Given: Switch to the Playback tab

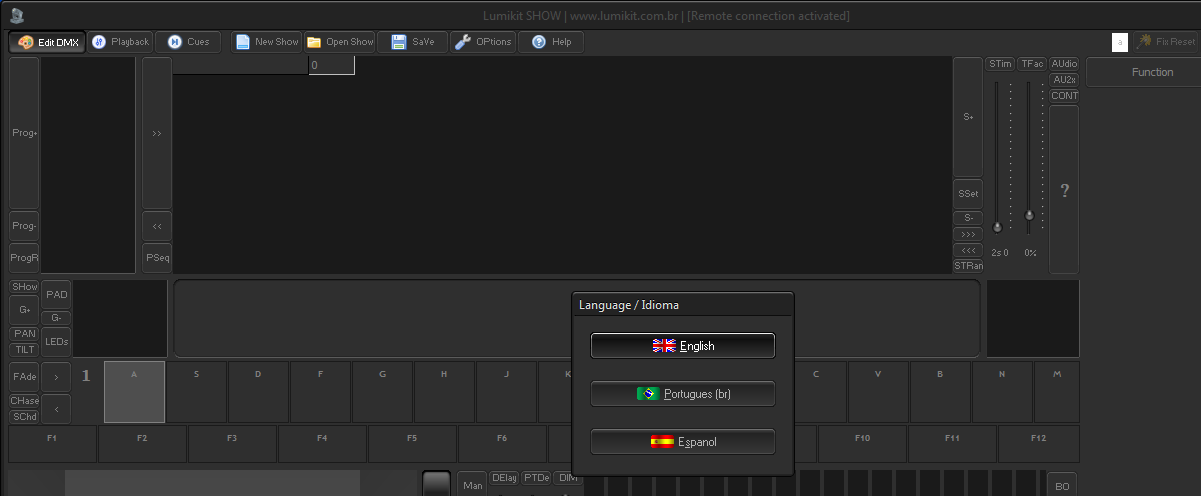Looking at the screenshot, I should 99,42.
